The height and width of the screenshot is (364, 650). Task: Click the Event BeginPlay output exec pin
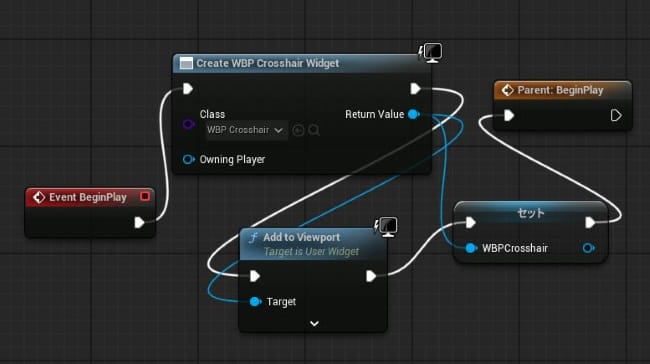[139, 223]
